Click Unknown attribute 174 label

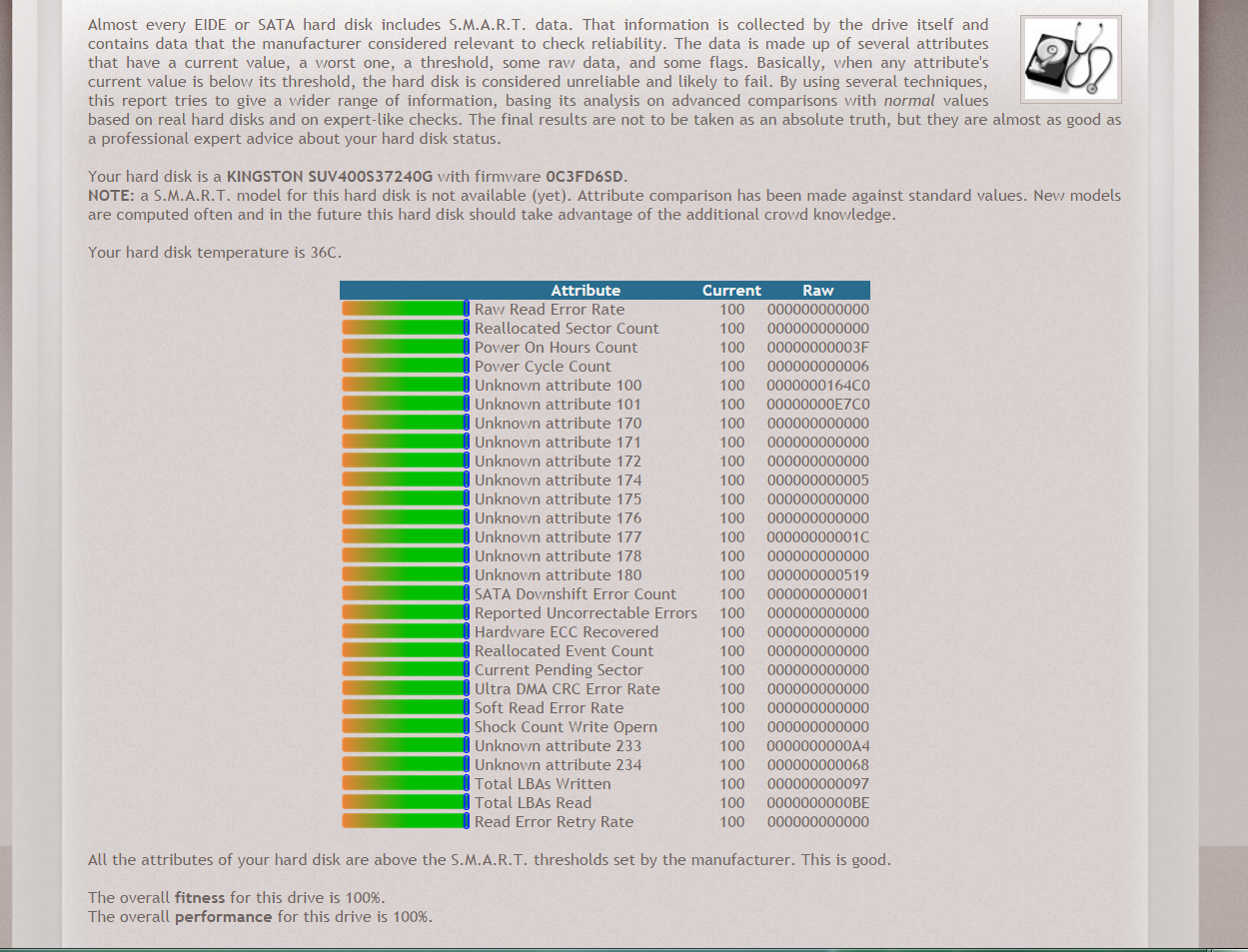click(558, 480)
